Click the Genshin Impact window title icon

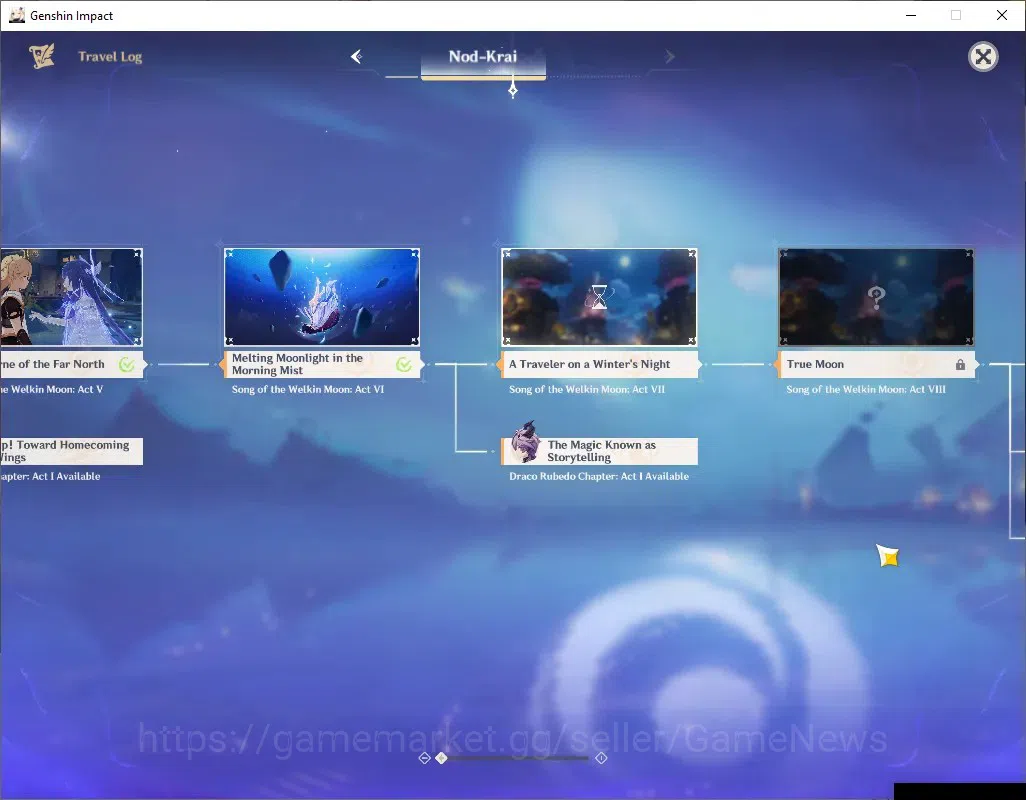16,15
